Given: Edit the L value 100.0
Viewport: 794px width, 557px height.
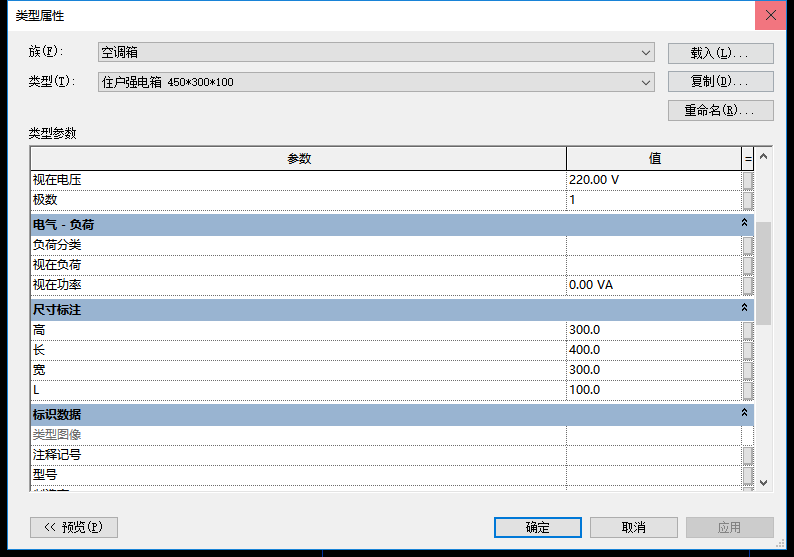Looking at the screenshot, I should [654, 390].
